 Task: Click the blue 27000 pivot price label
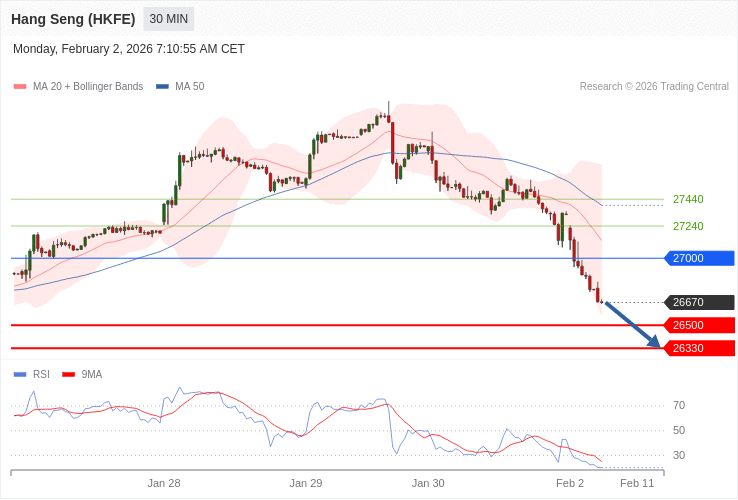pyautogui.click(x=699, y=258)
